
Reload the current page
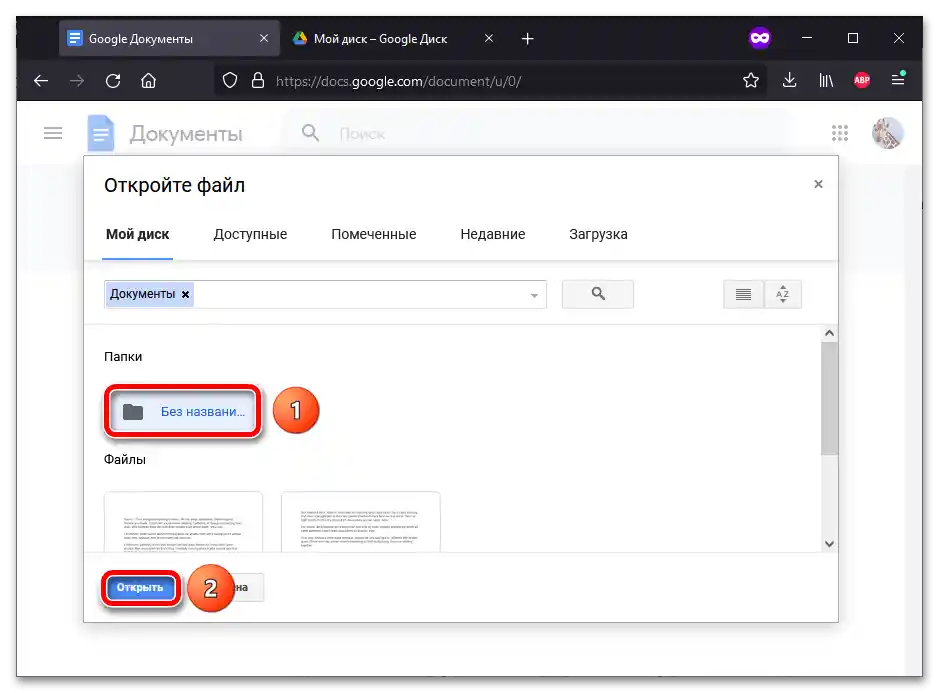tap(113, 80)
